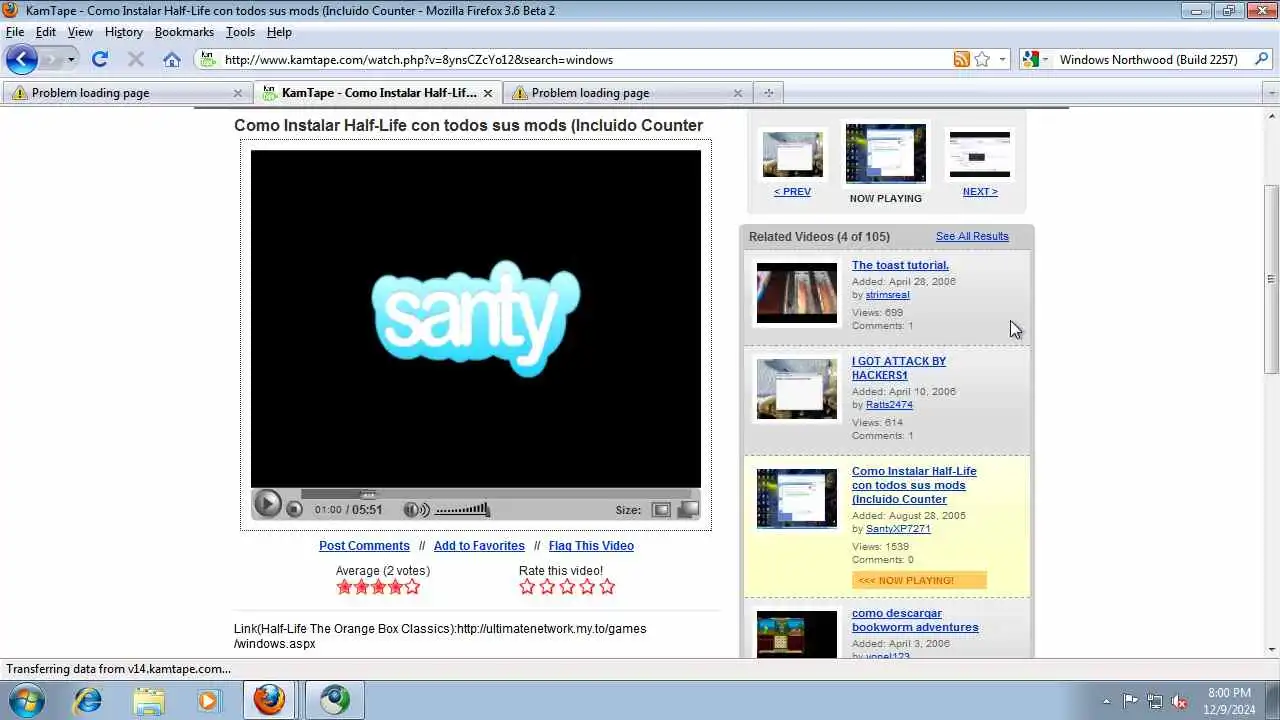This screenshot has height=720, width=1280.
Task: Play the video with the play button
Action: 267,504
